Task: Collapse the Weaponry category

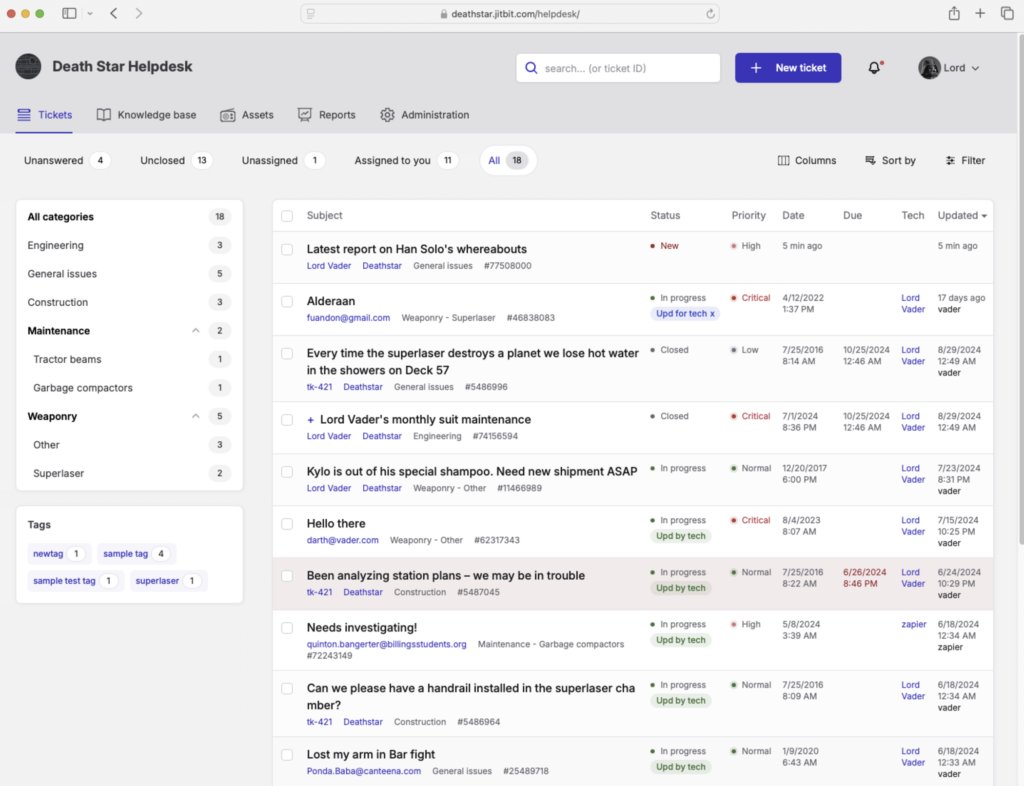Action: (196, 416)
